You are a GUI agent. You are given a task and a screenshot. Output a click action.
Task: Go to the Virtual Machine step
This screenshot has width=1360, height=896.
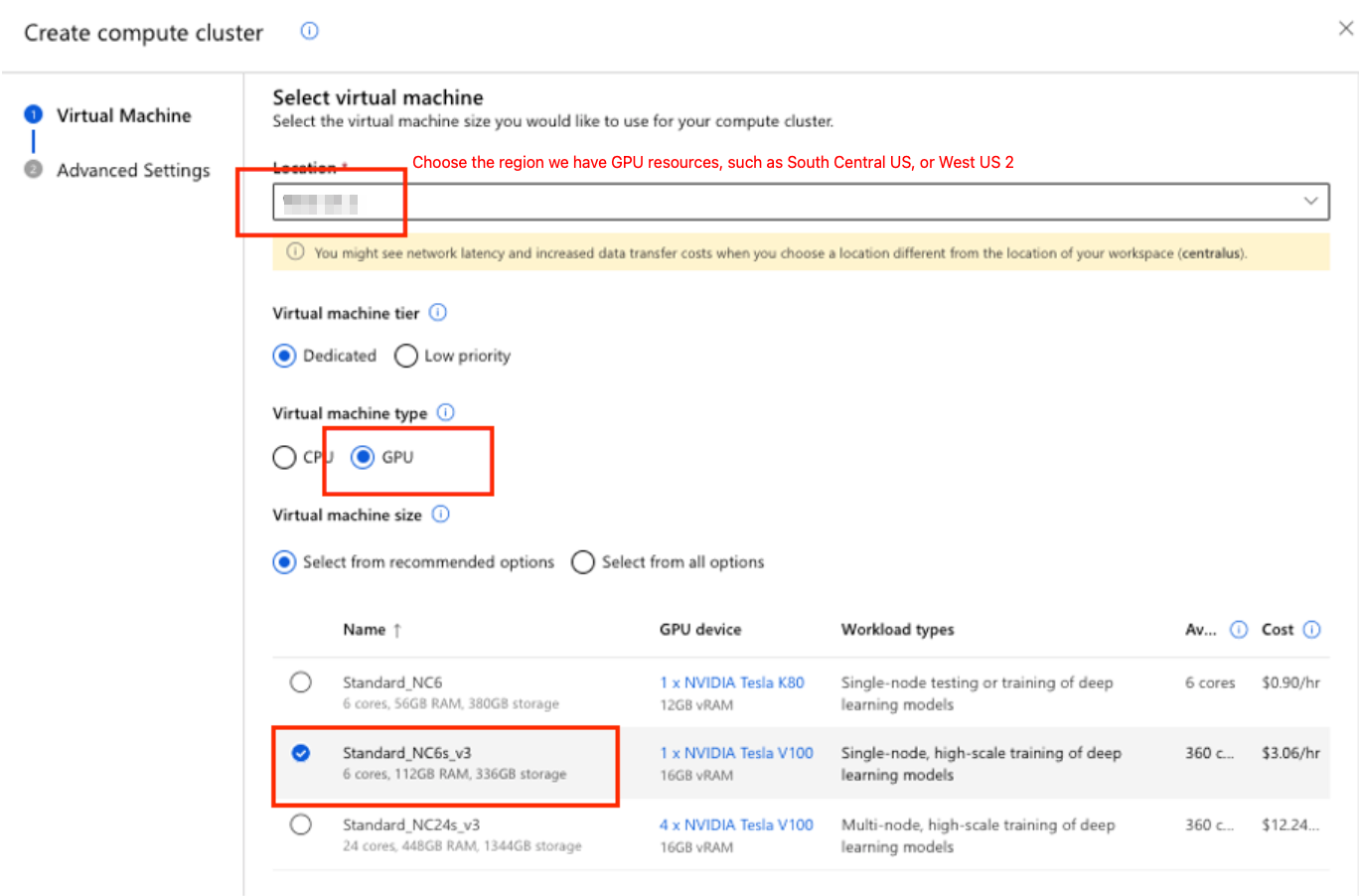pyautogui.click(x=123, y=115)
